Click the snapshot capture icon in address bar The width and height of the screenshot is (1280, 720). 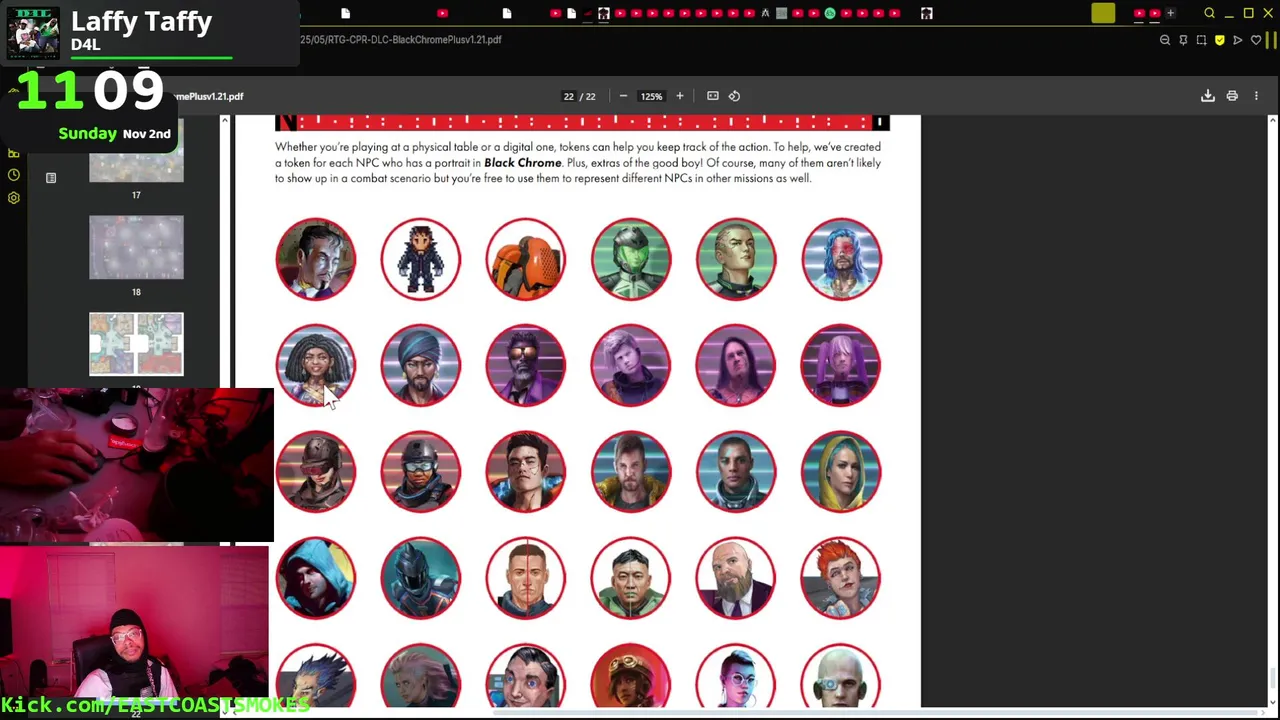click(1201, 40)
